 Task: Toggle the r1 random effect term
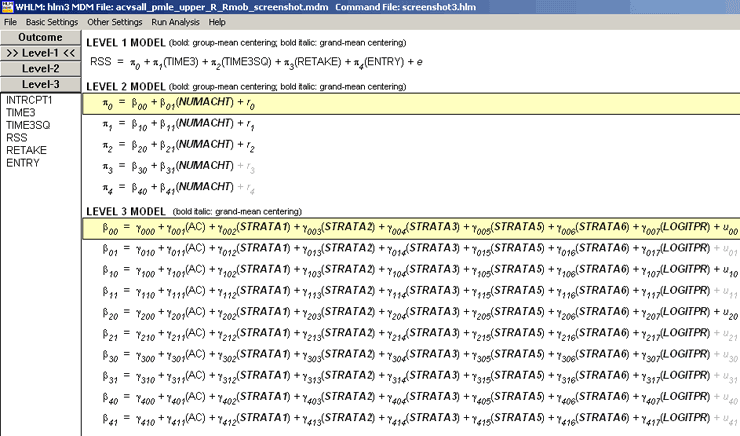coord(250,125)
